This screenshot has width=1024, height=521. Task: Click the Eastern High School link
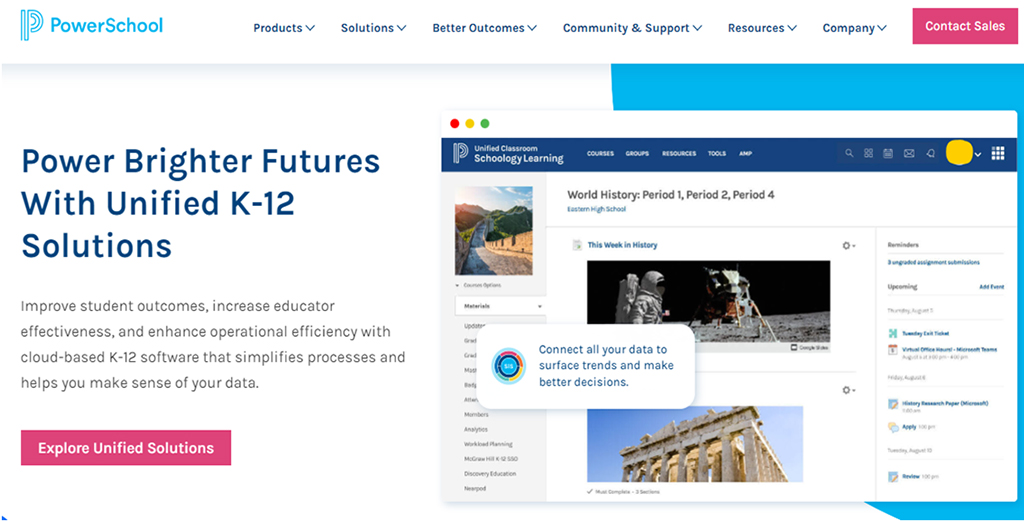596,210
